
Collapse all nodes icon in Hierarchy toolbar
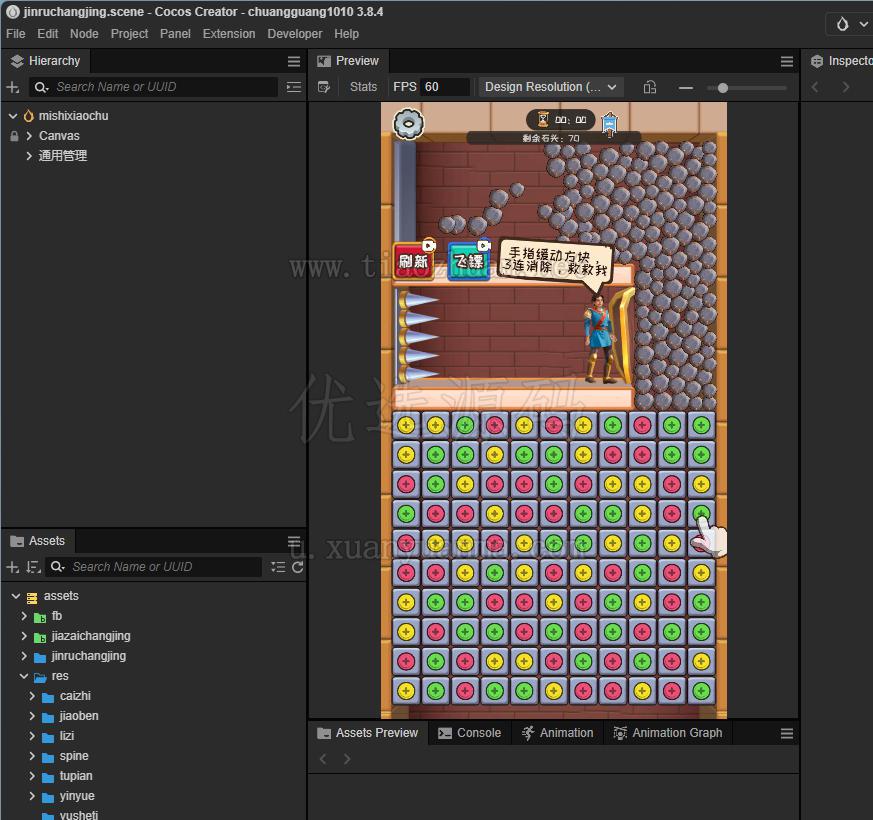293,87
